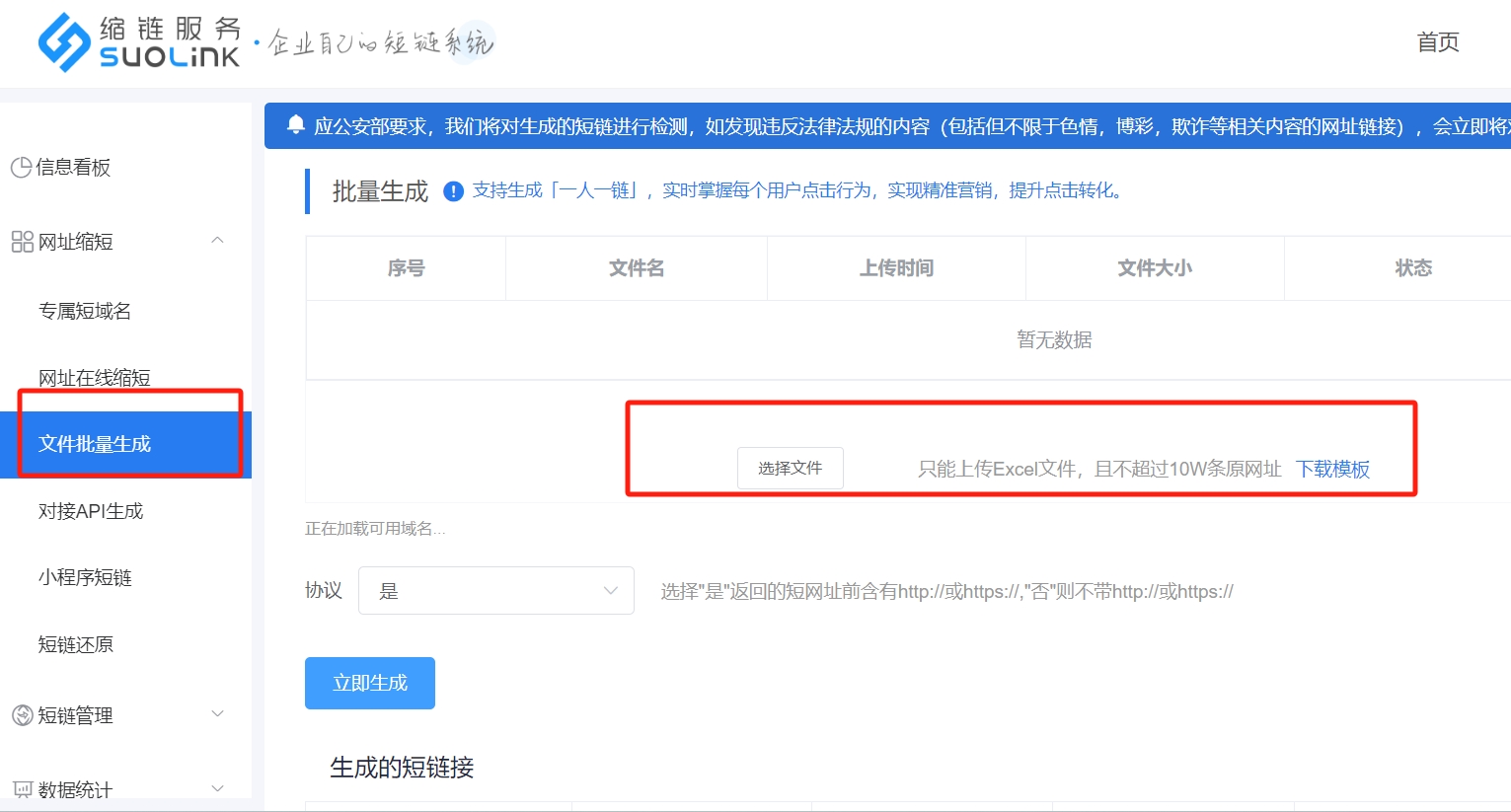This screenshot has height=812, width=1511.
Task: Click the 短链管理 circular icon
Action: coord(22,715)
